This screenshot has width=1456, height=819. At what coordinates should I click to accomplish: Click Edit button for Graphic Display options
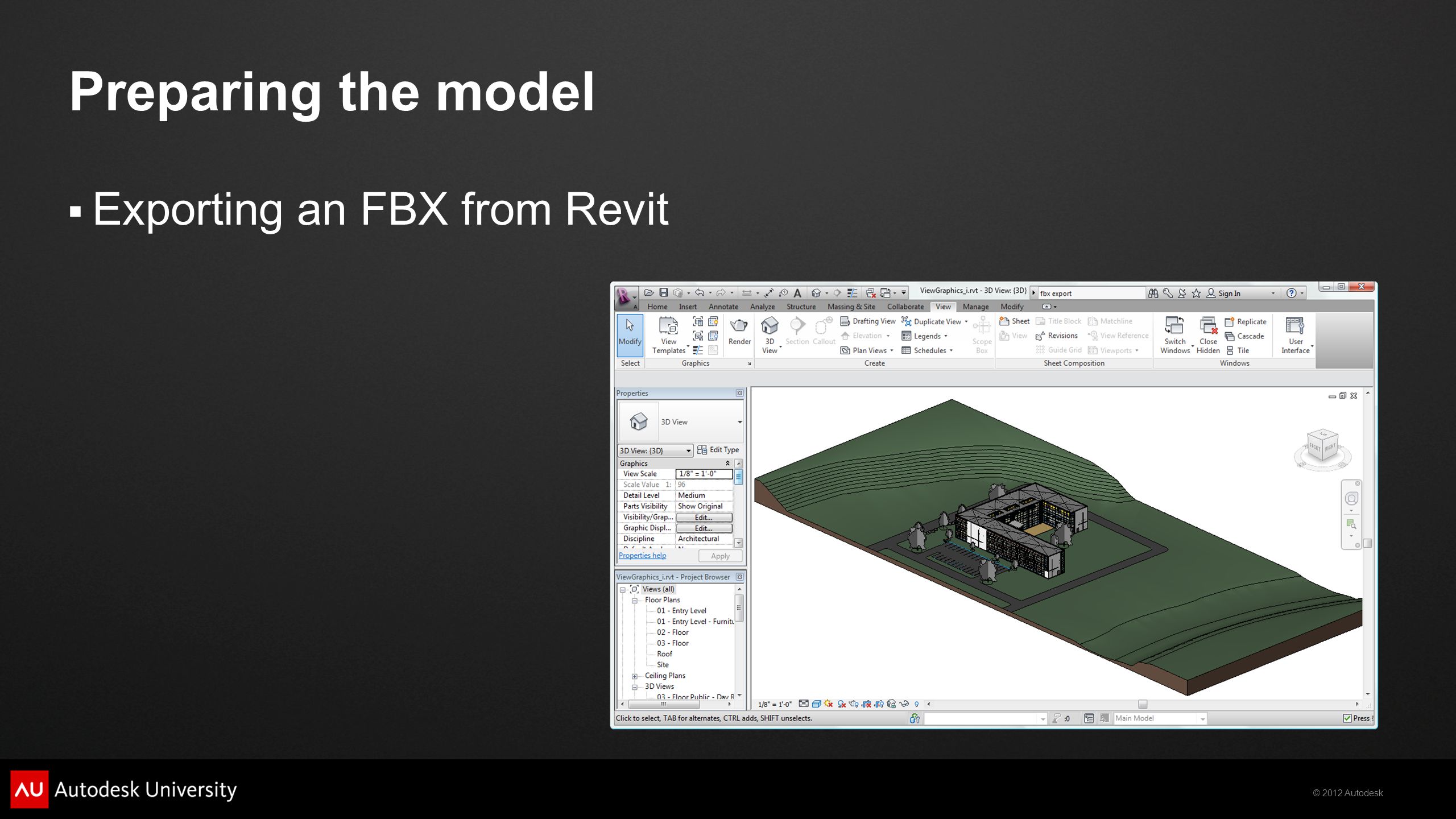[704, 528]
